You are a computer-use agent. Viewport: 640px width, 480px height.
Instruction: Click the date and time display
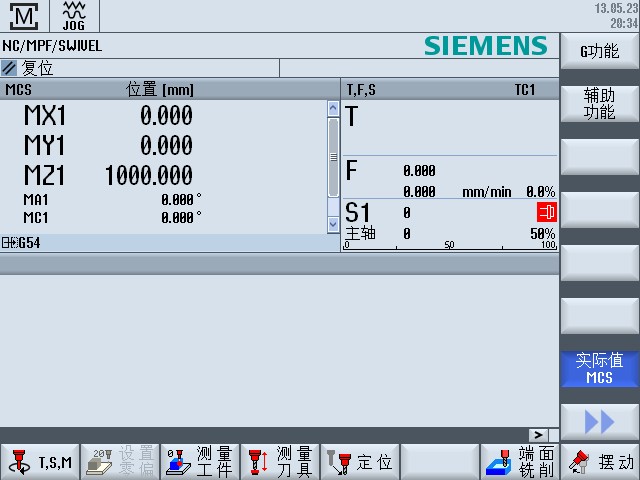[617, 16]
